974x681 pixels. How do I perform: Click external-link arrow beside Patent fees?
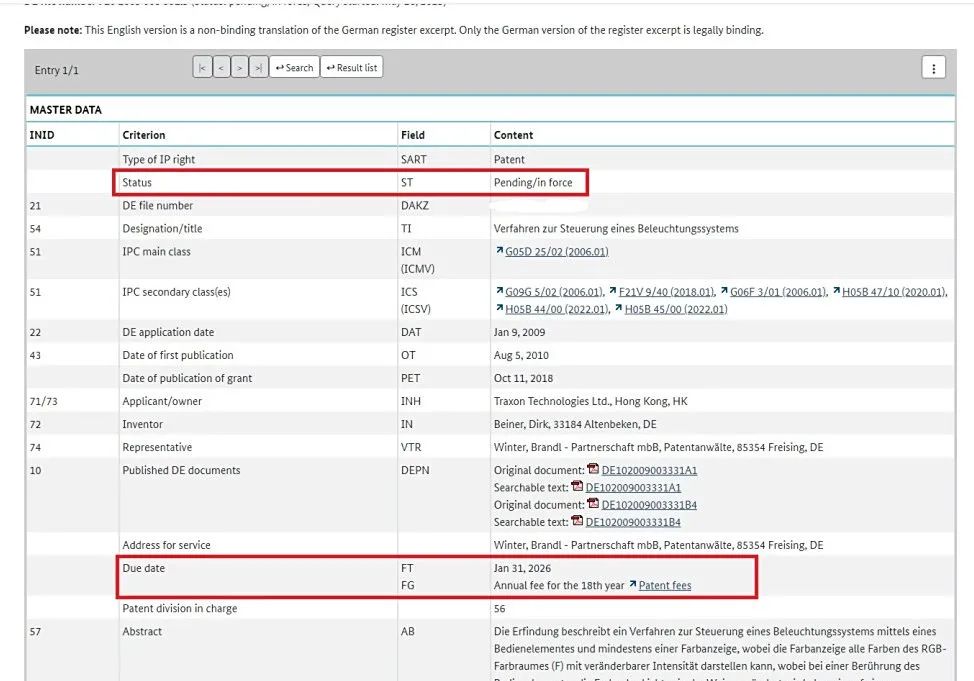(632, 585)
